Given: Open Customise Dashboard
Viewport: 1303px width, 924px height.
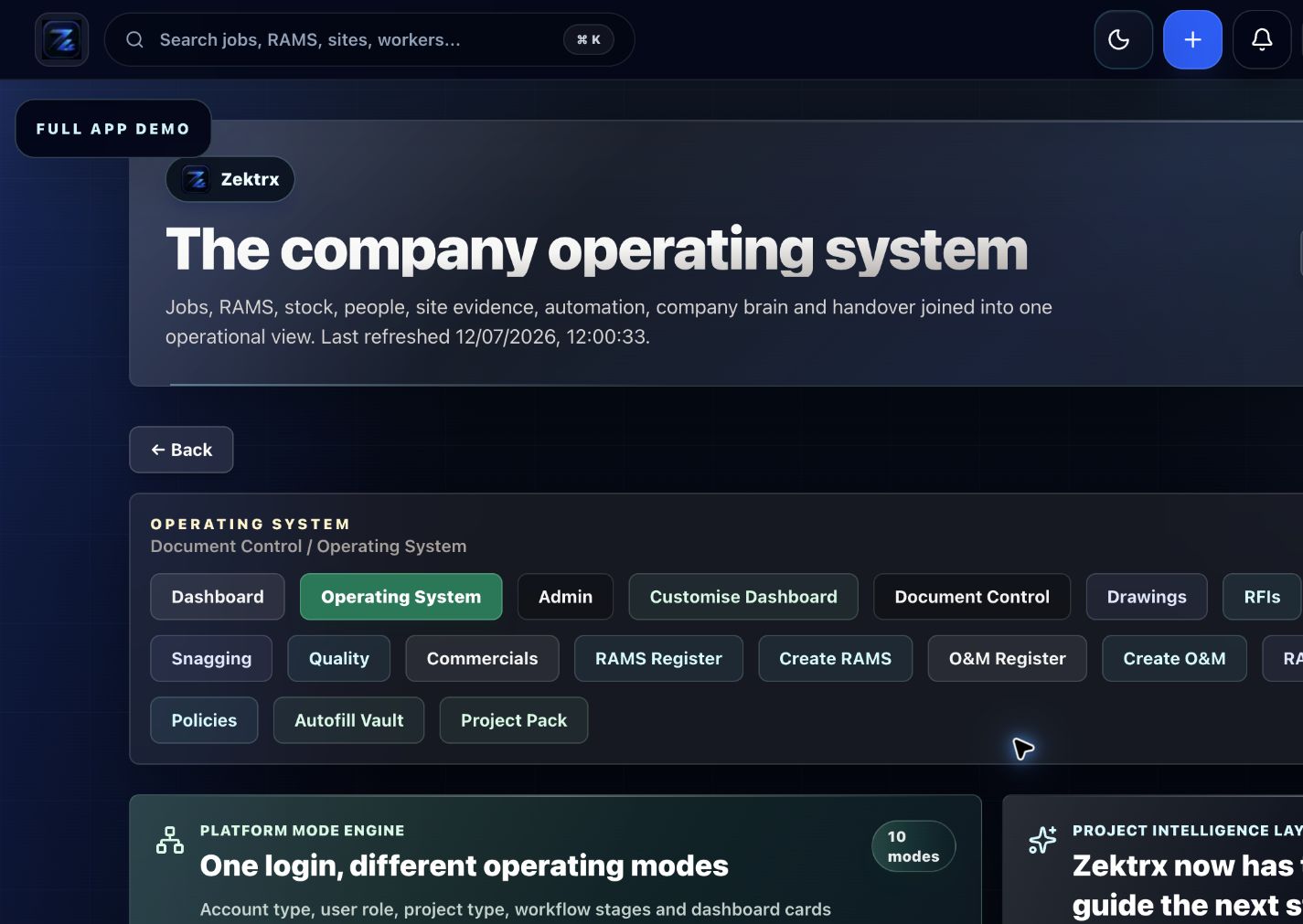Looking at the screenshot, I should (x=743, y=597).
